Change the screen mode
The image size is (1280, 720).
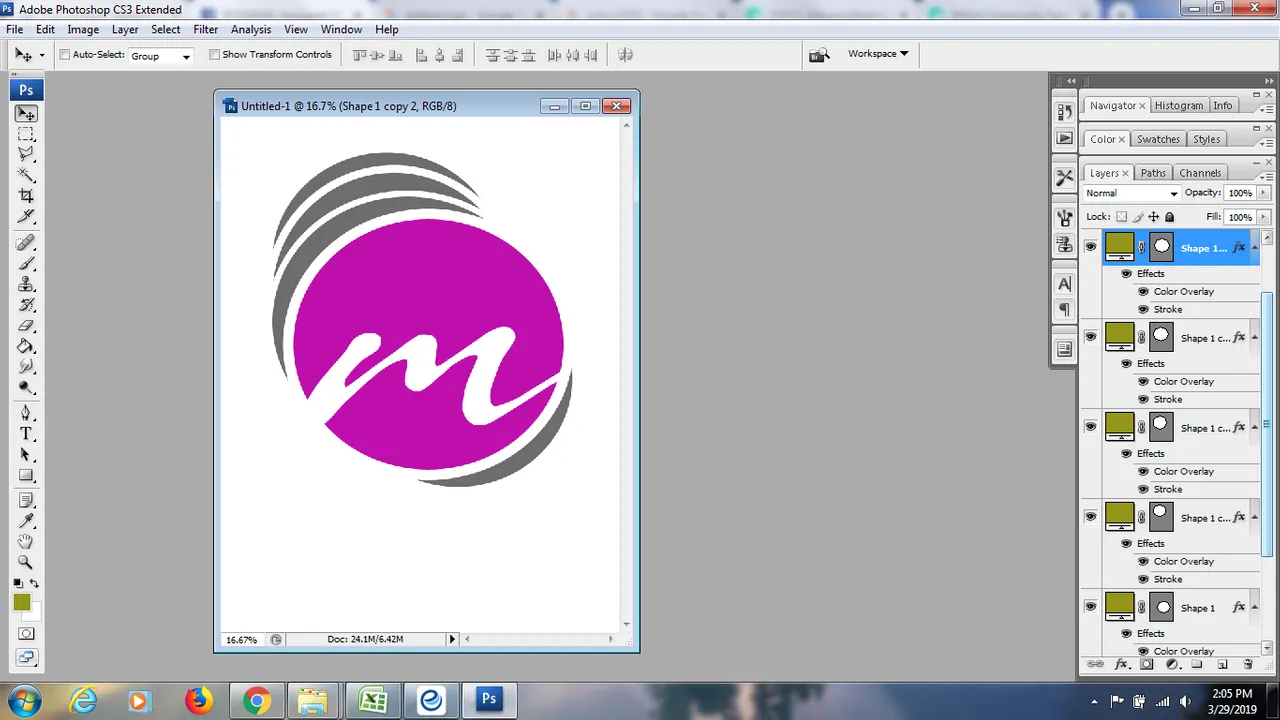click(26, 657)
